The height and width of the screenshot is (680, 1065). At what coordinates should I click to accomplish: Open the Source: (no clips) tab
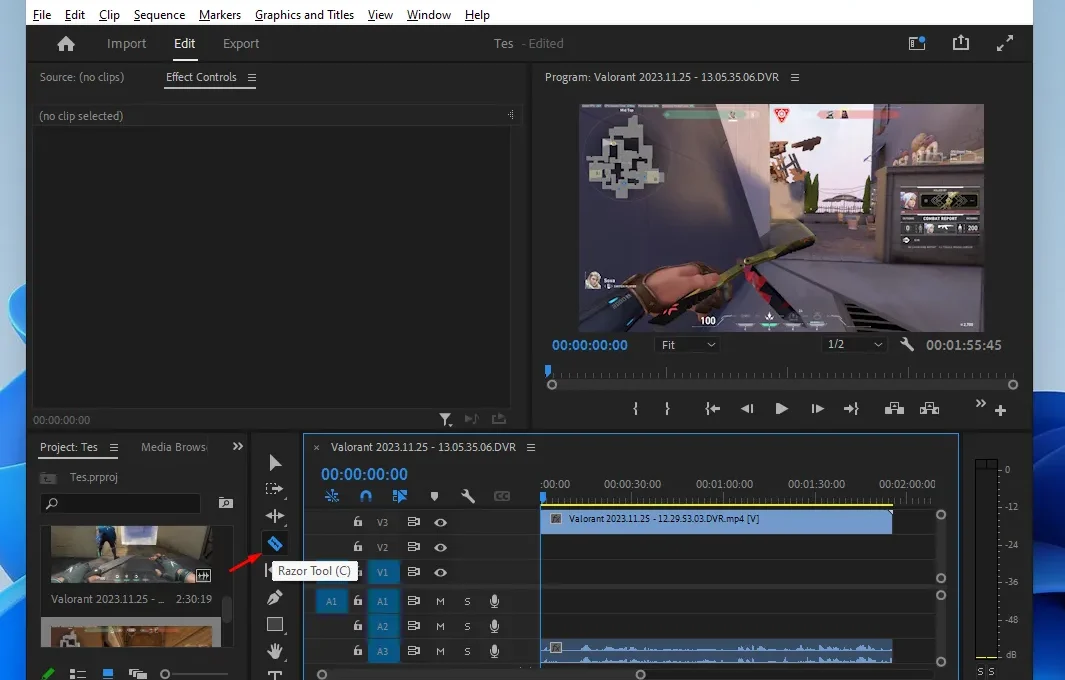82,77
